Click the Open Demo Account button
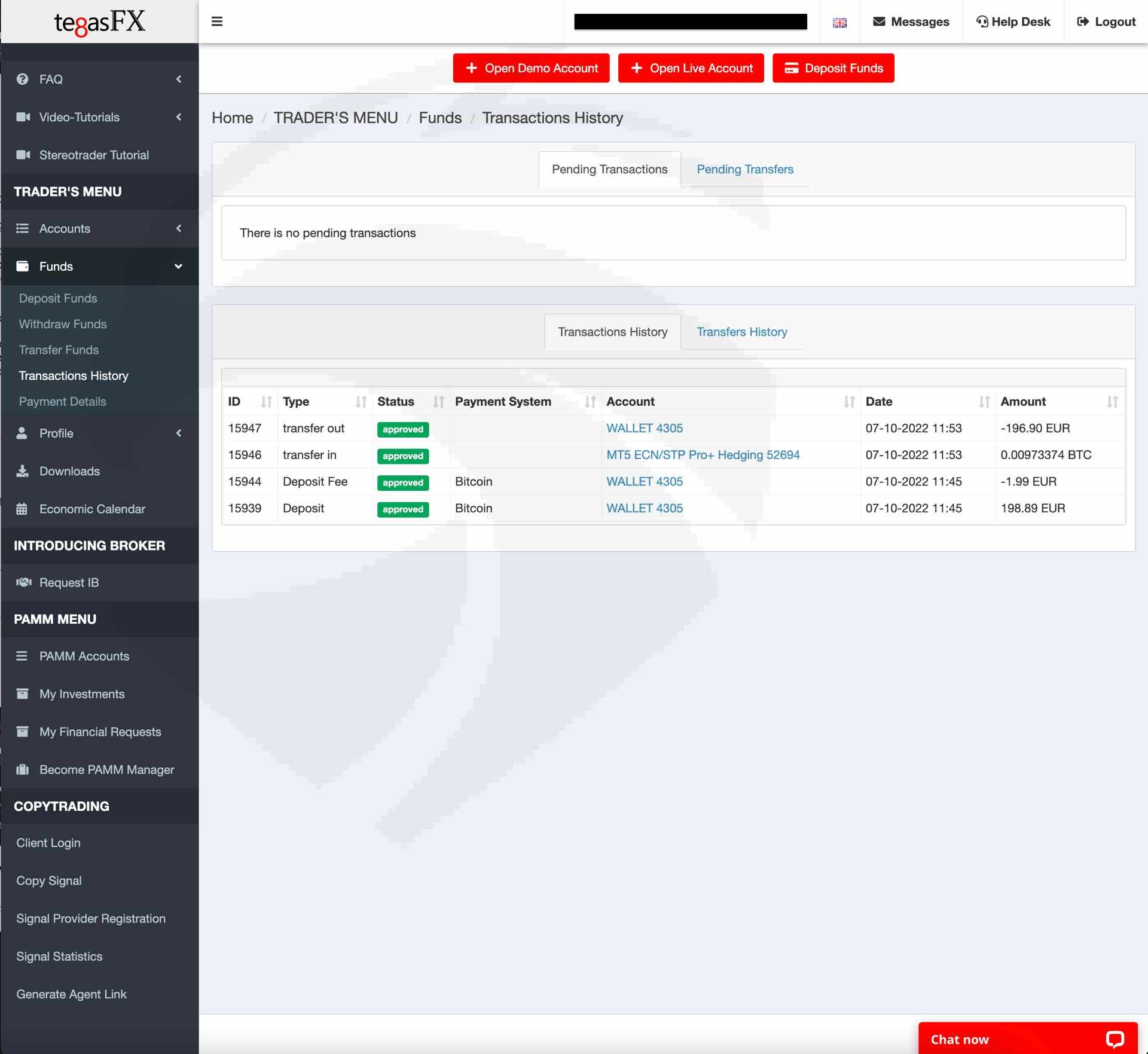Screen dimensions: 1148x1054 pyautogui.click(x=531, y=68)
